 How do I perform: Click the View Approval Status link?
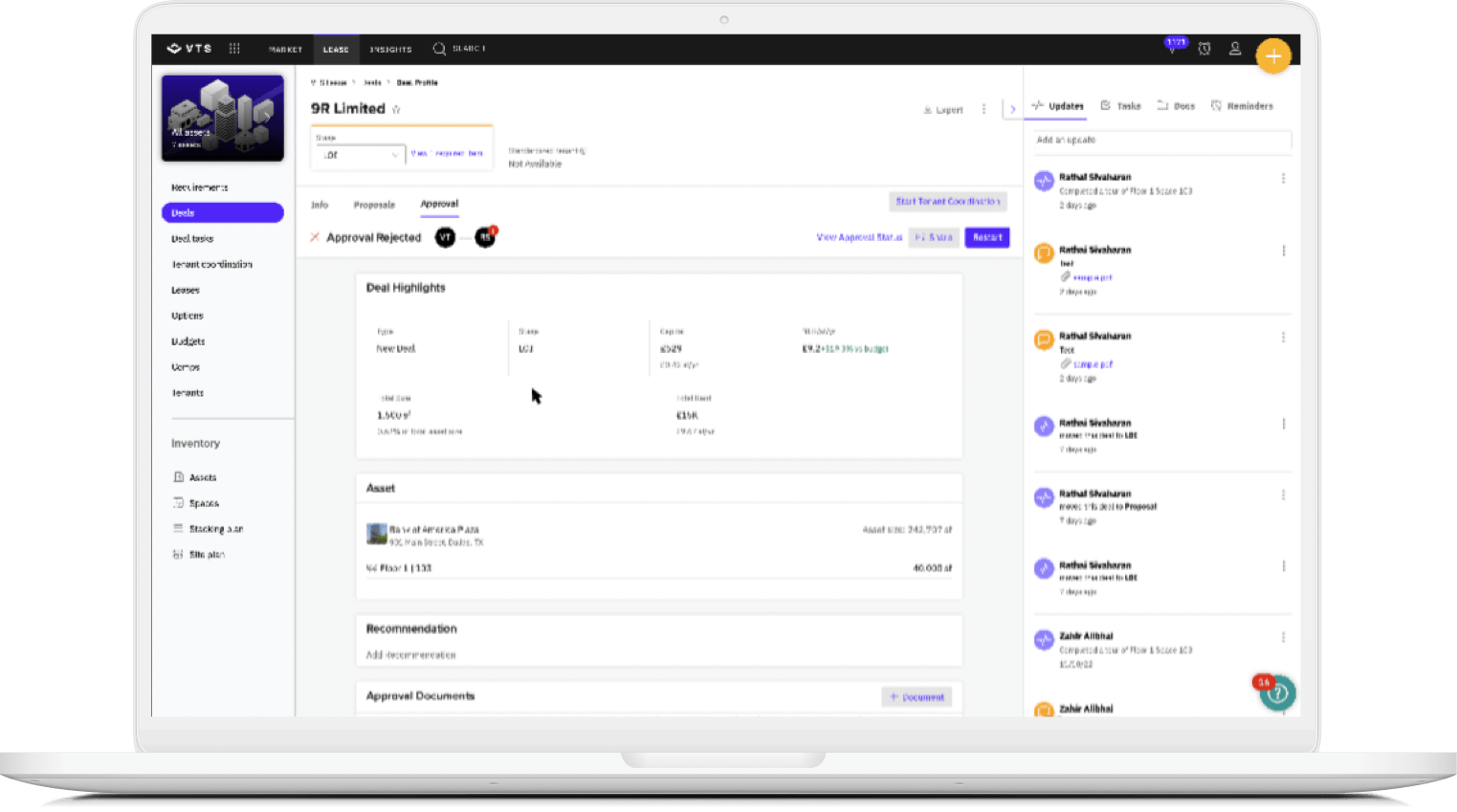click(x=859, y=237)
